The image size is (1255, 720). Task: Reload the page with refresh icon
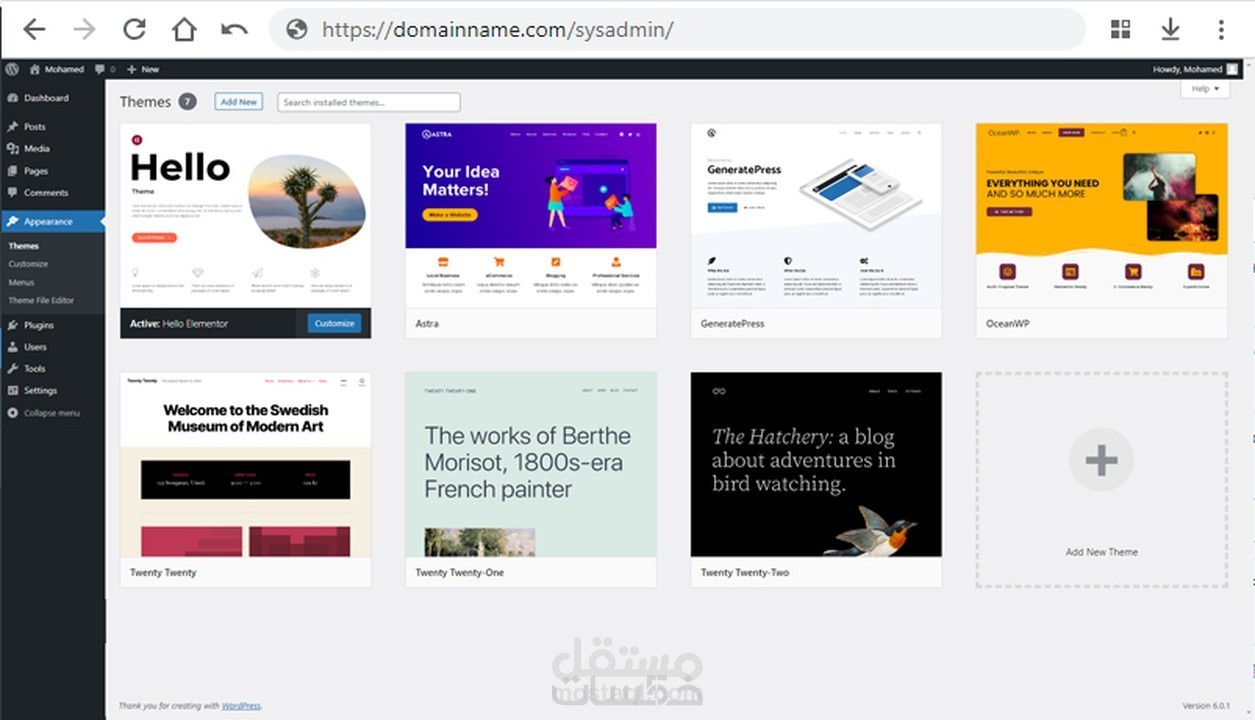point(134,29)
